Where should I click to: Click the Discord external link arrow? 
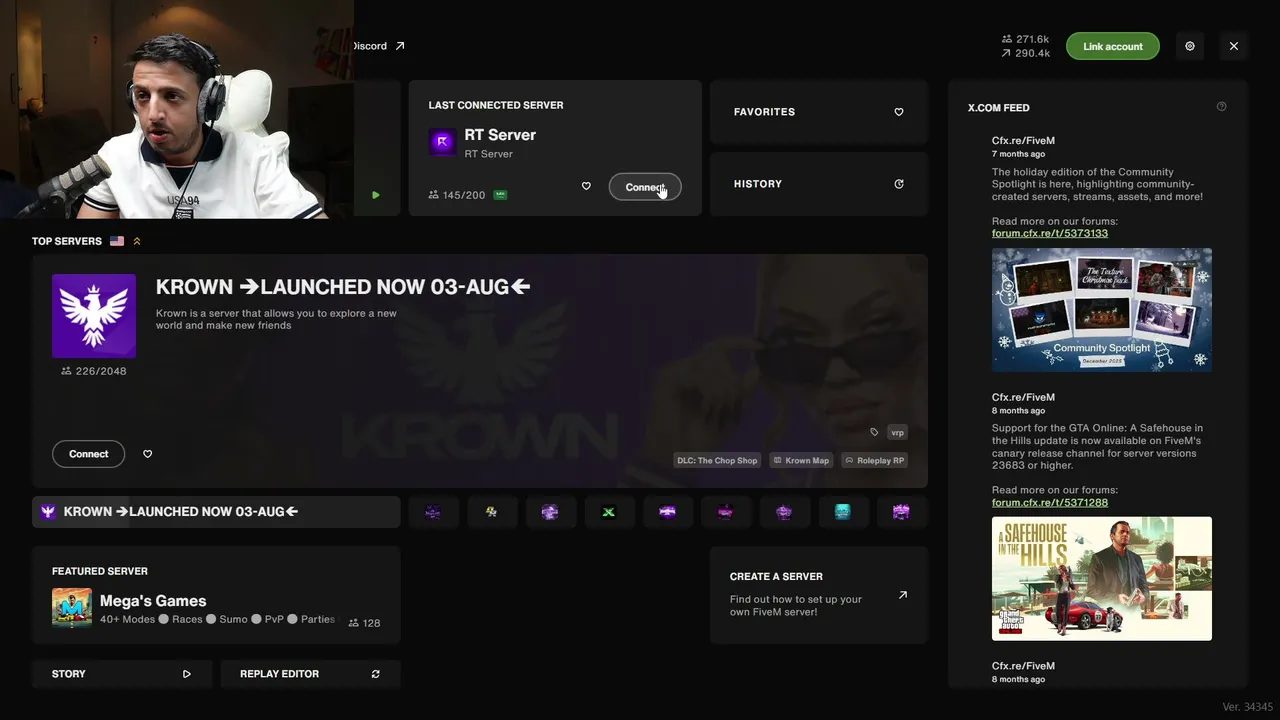pyautogui.click(x=400, y=46)
